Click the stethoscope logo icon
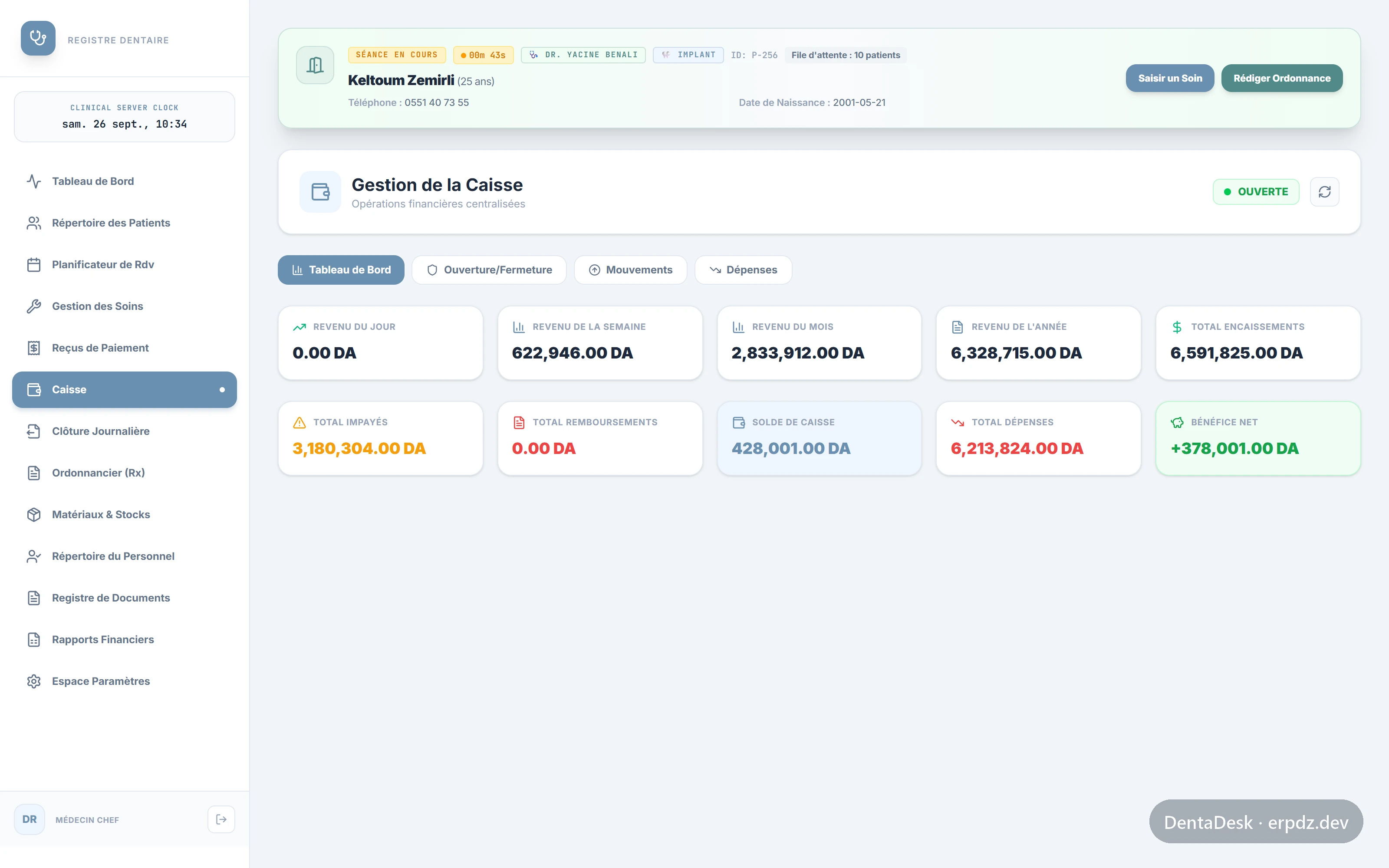The height and width of the screenshot is (868, 1389). pyautogui.click(x=38, y=38)
